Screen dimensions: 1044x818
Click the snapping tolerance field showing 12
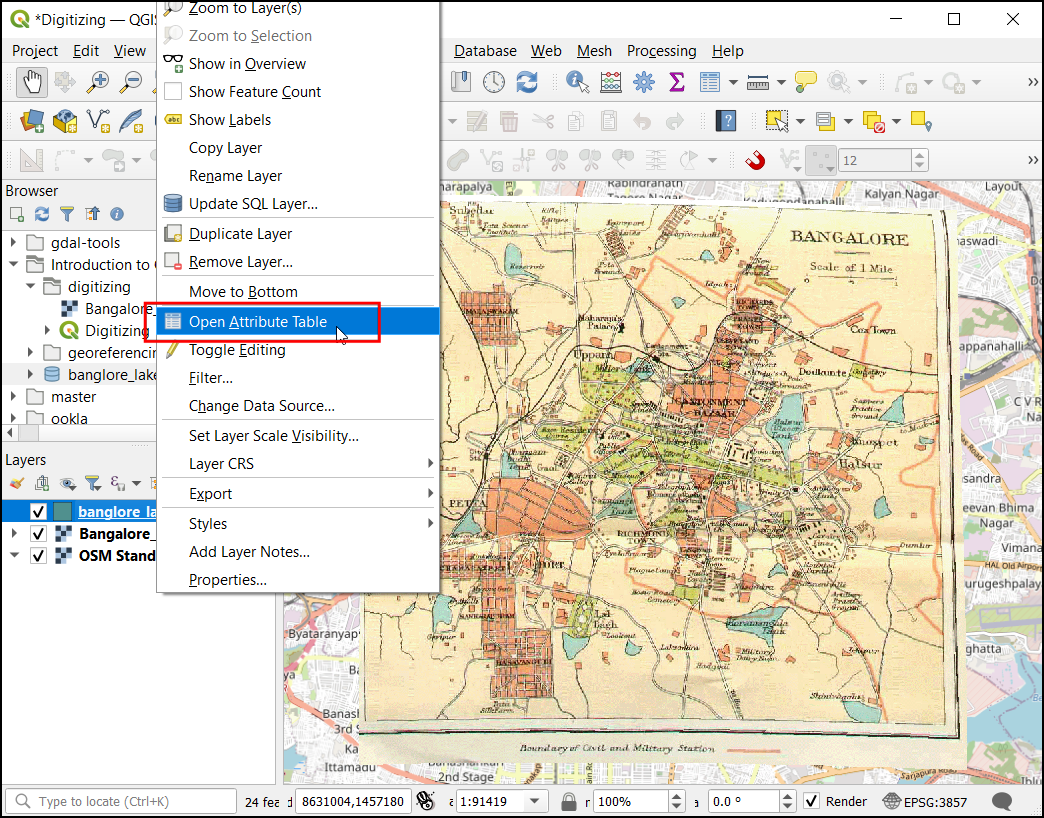[x=875, y=160]
